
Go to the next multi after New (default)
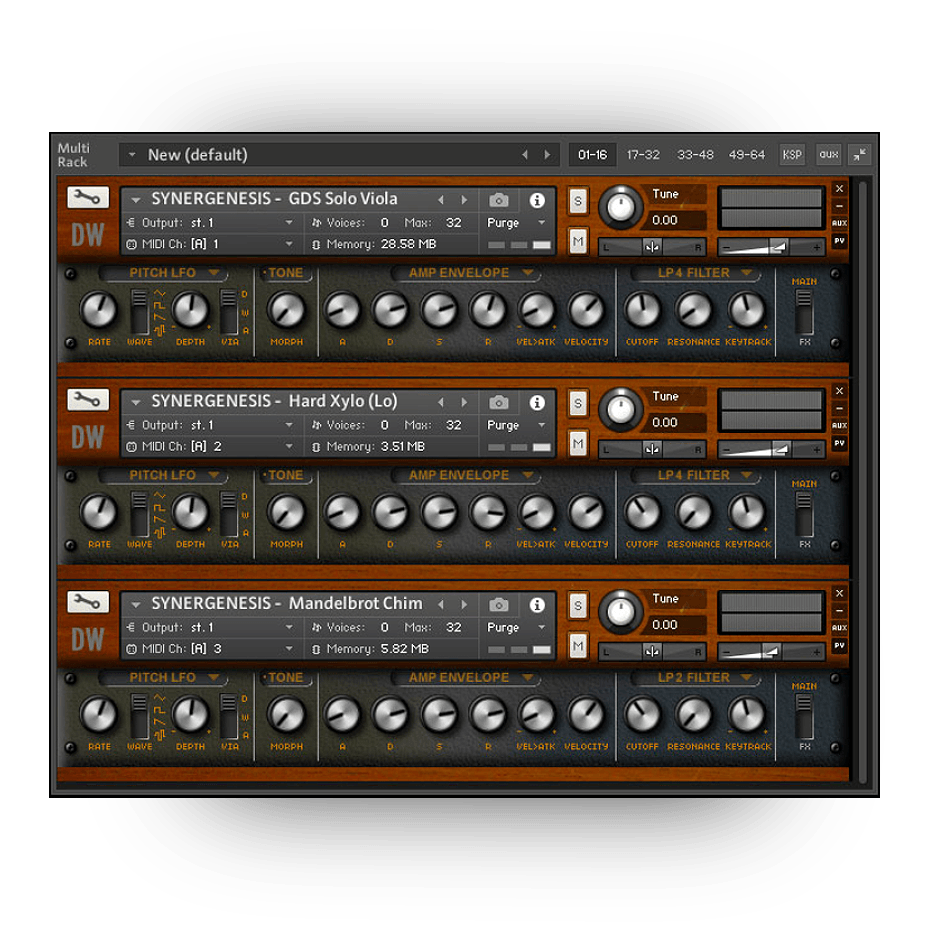547,155
